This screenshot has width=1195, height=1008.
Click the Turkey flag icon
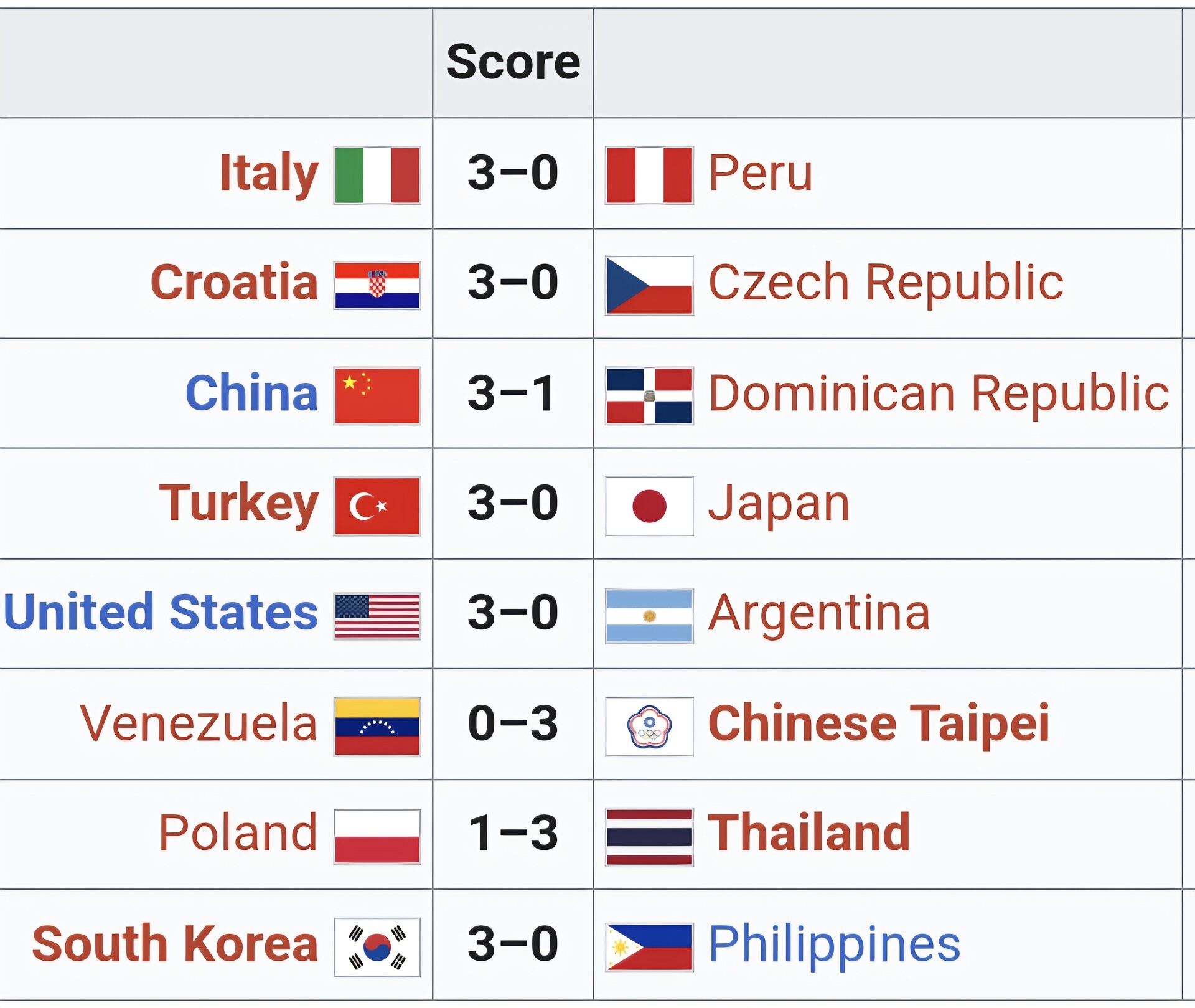(377, 506)
